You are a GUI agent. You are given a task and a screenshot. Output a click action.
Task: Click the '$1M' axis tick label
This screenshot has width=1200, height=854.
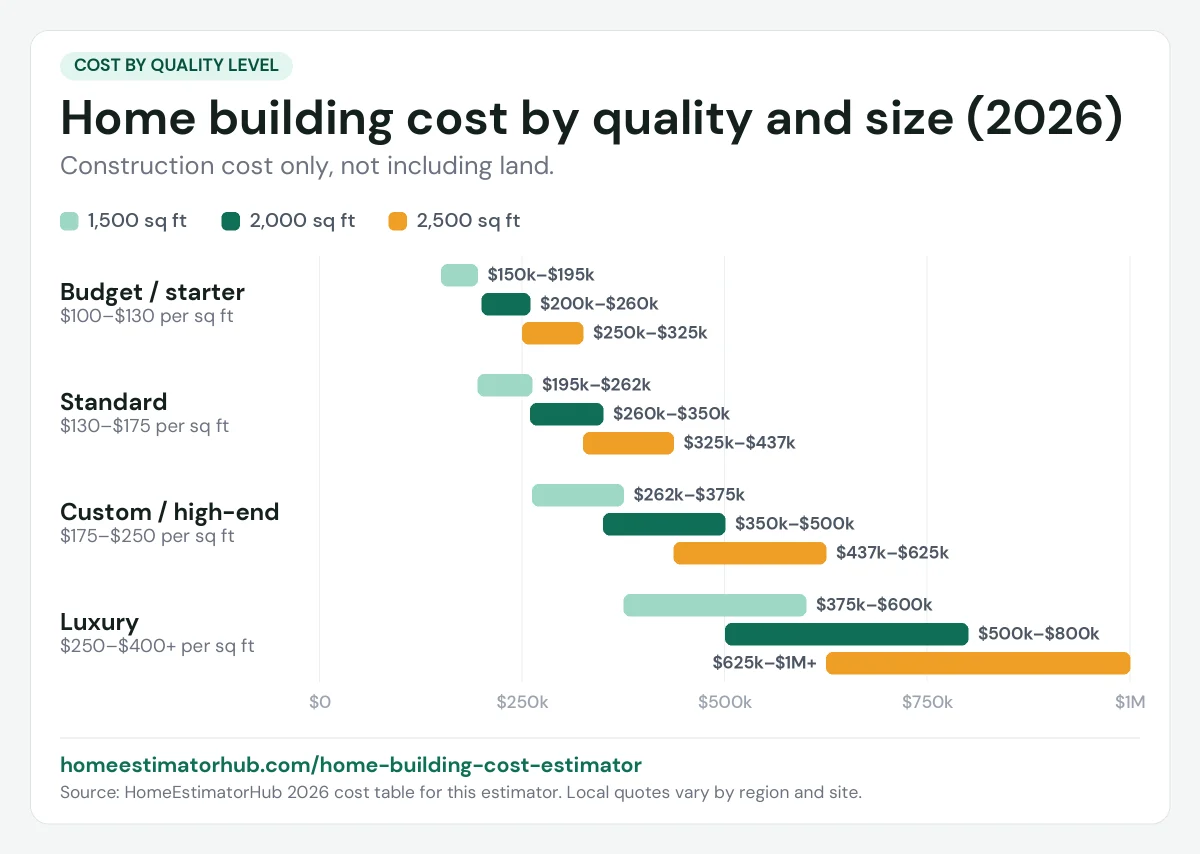pyautogui.click(x=1130, y=703)
